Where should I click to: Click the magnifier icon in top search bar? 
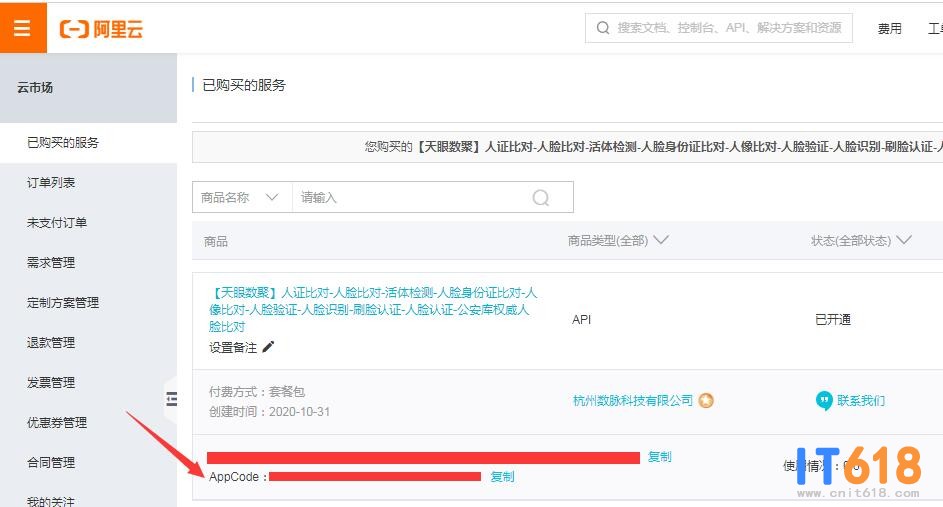(x=603, y=28)
